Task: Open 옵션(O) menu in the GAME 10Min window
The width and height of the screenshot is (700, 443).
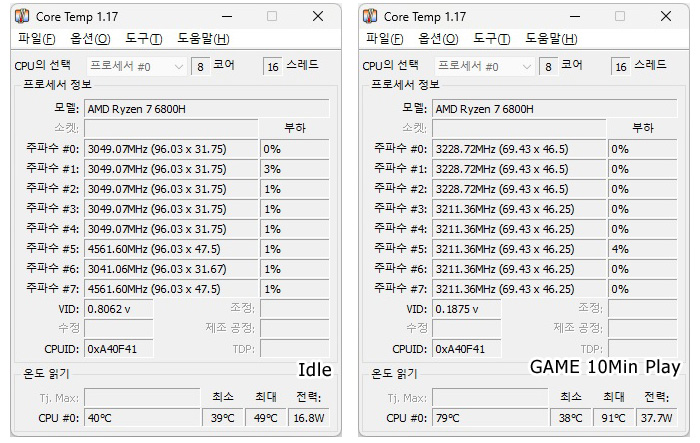Action: [x=438, y=39]
